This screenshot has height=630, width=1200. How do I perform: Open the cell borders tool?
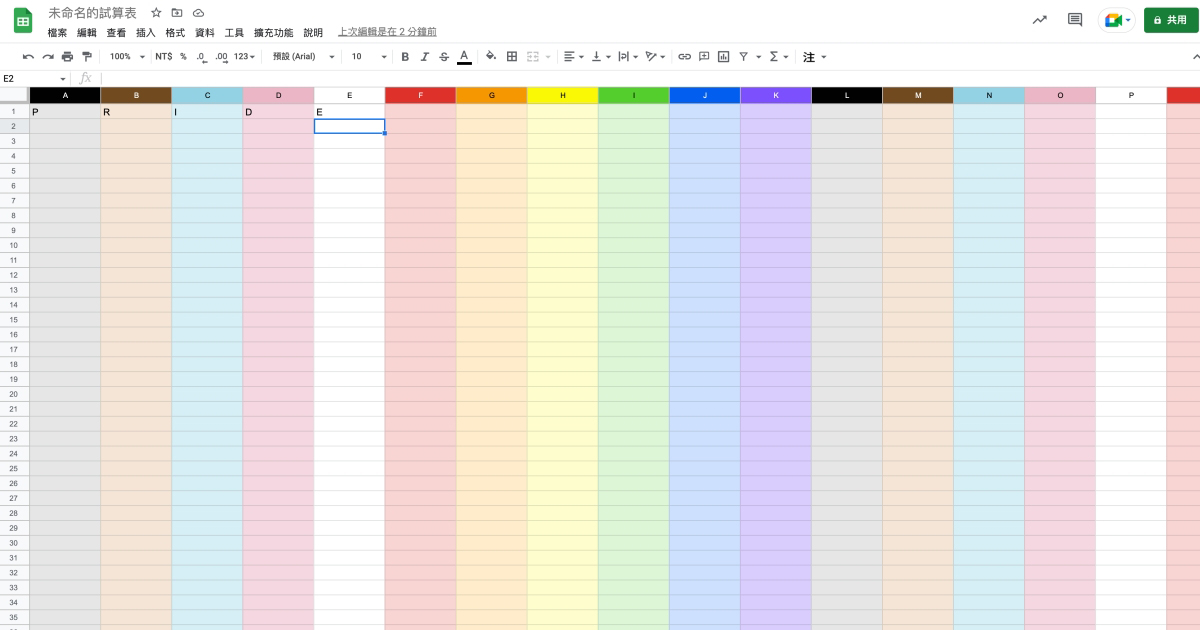[x=512, y=57]
